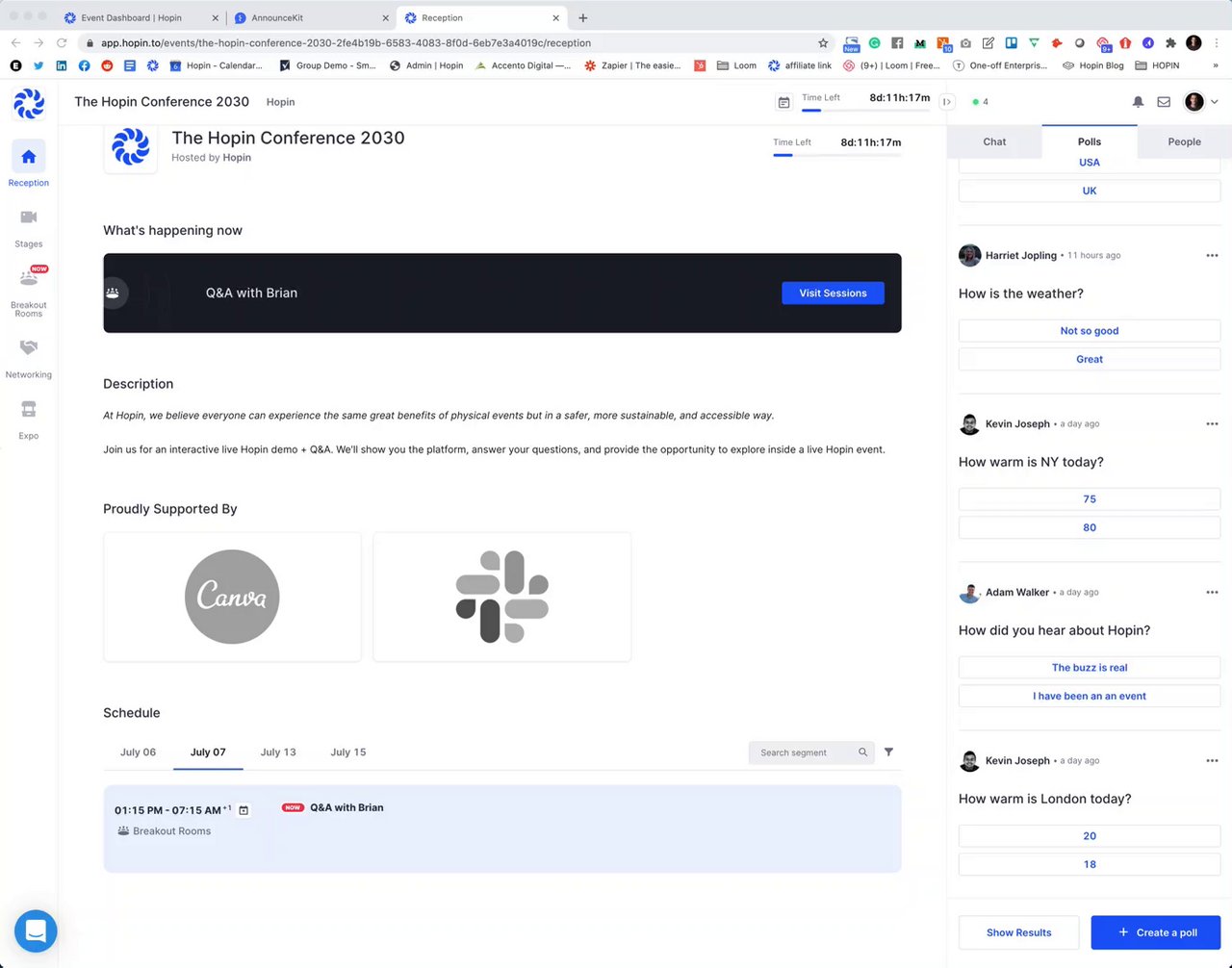Screen dimensions: 1232x968
Task: Select the July 06 schedule tab
Action: [x=138, y=752]
